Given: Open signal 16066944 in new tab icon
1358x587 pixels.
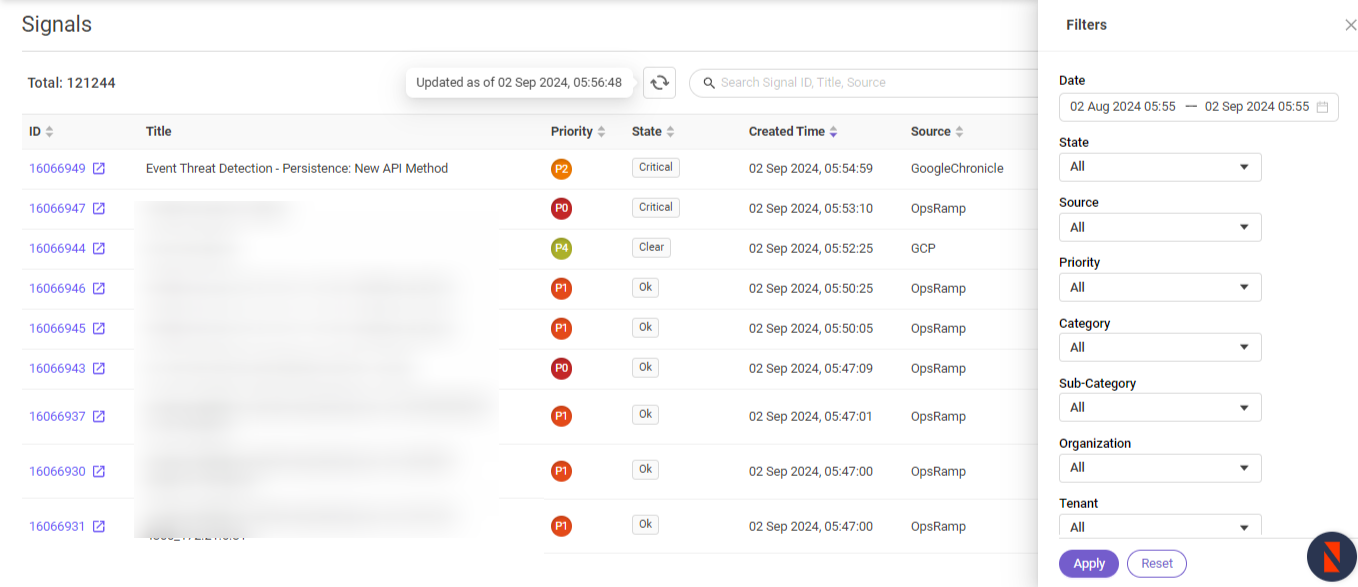Looking at the screenshot, I should (99, 249).
